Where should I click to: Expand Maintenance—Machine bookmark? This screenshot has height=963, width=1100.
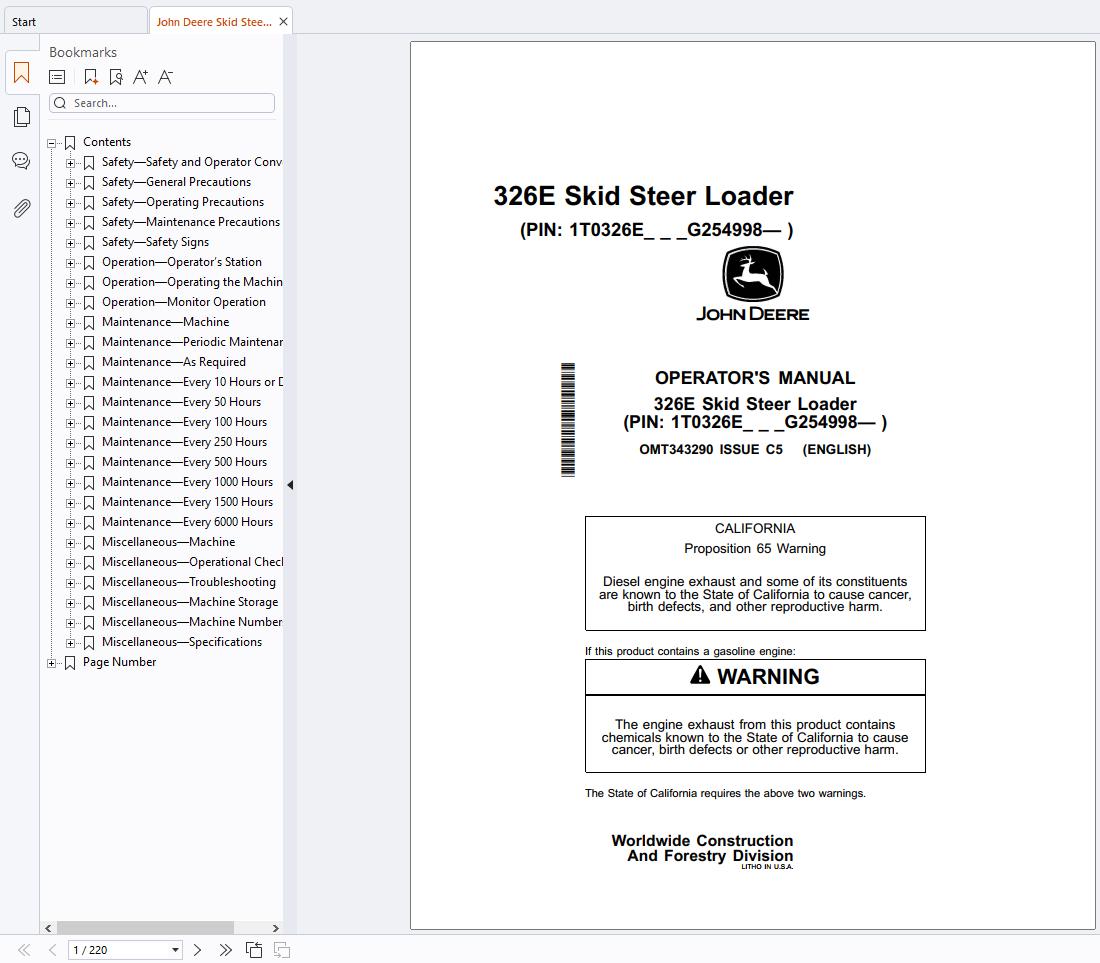coord(70,323)
